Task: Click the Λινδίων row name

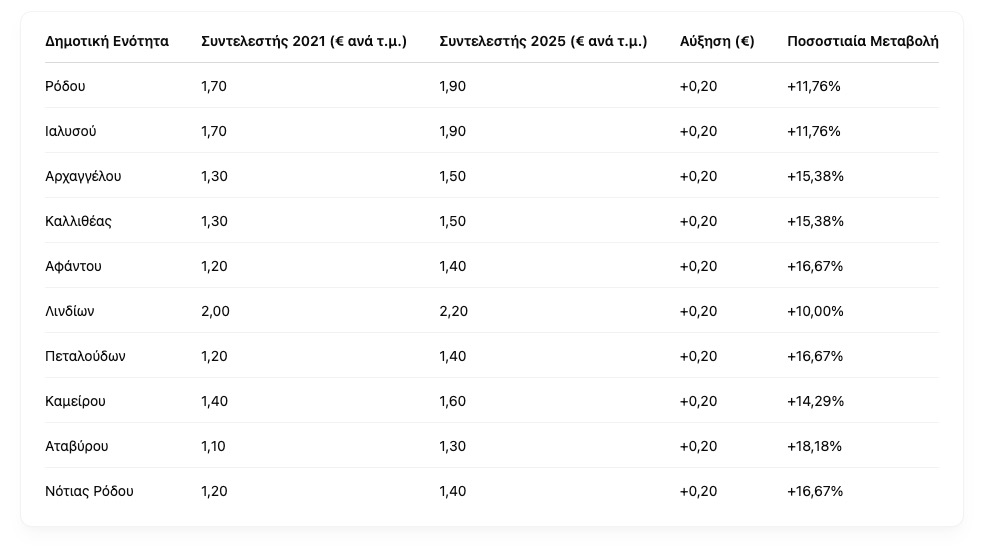Action: pos(69,311)
